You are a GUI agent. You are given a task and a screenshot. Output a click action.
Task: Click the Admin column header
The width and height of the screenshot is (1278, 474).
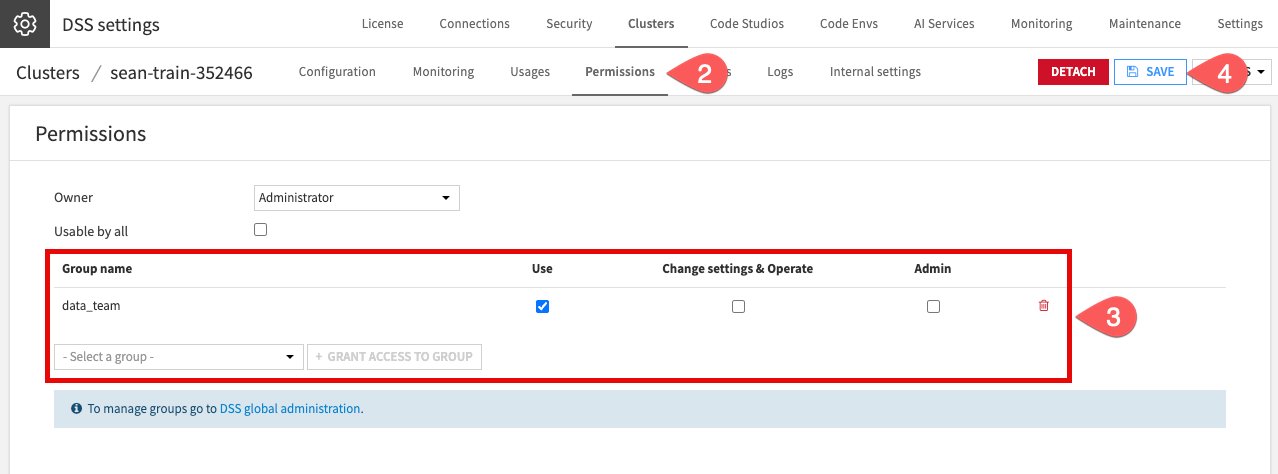(933, 269)
